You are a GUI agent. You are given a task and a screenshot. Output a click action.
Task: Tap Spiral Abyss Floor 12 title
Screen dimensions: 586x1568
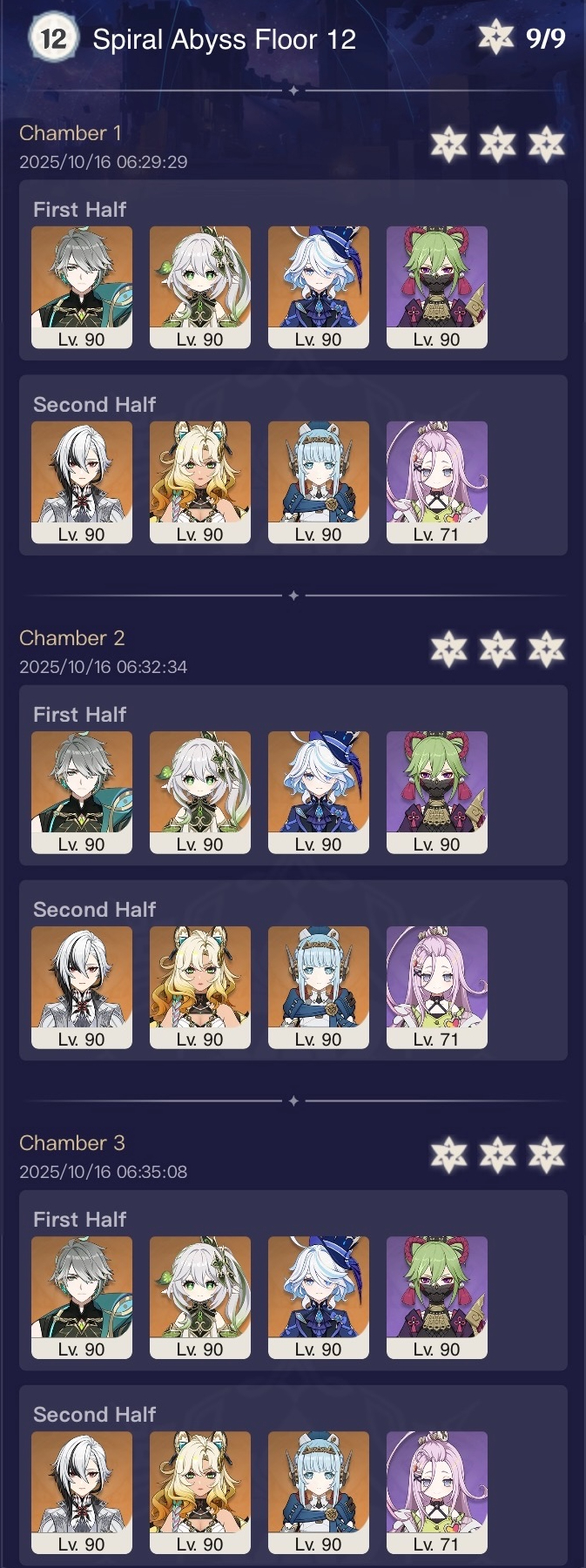225,39
